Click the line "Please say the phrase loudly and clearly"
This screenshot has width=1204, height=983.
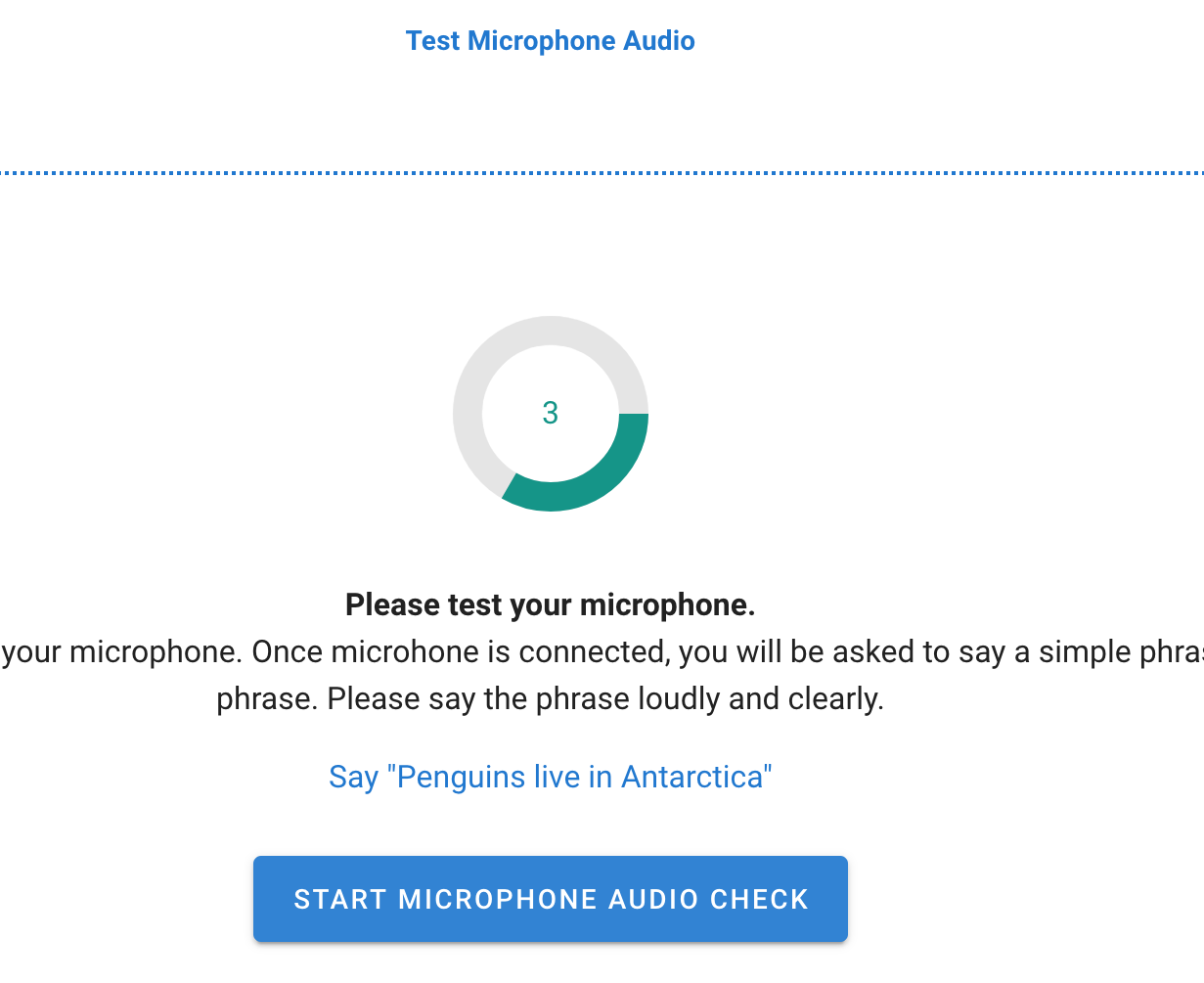550,699
